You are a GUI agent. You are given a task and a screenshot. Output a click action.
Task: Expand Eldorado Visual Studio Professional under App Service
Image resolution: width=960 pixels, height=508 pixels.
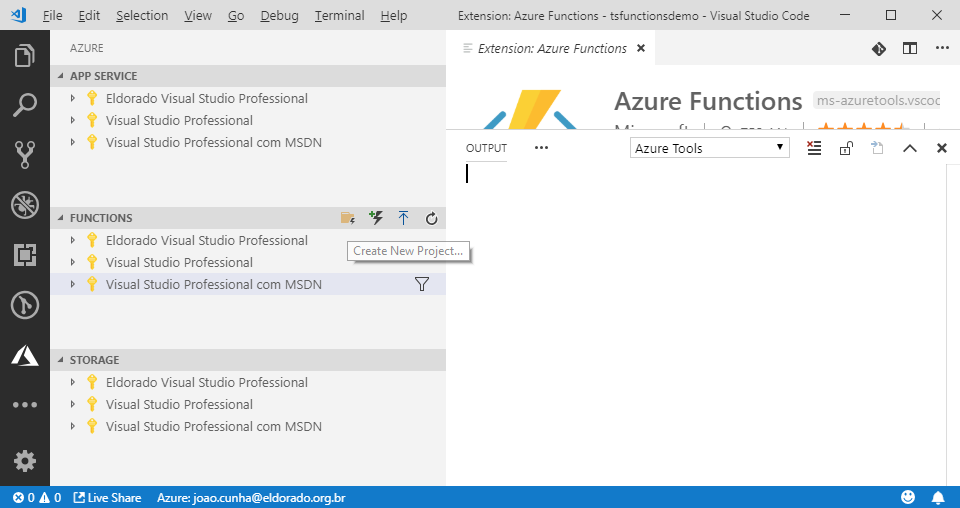click(x=73, y=98)
